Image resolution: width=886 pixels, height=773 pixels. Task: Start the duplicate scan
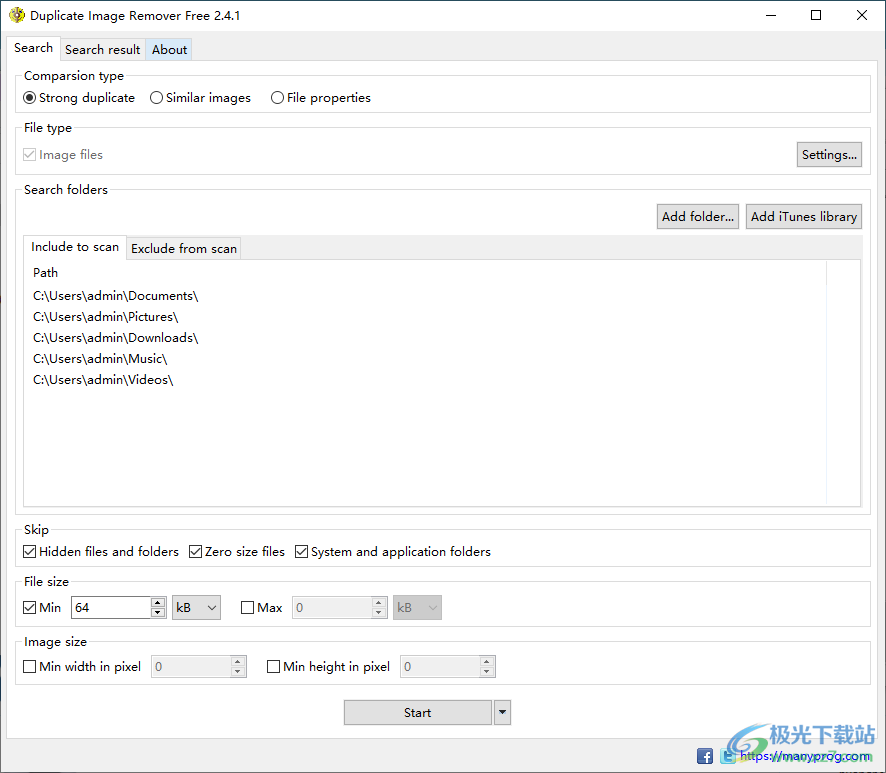pyautogui.click(x=418, y=713)
